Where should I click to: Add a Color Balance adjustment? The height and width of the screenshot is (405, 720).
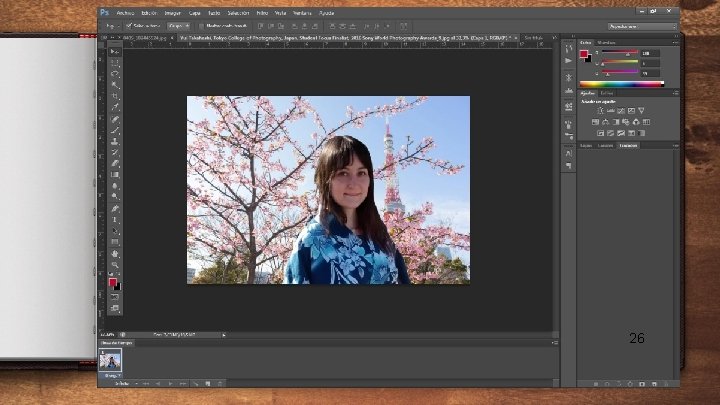(x=606, y=122)
